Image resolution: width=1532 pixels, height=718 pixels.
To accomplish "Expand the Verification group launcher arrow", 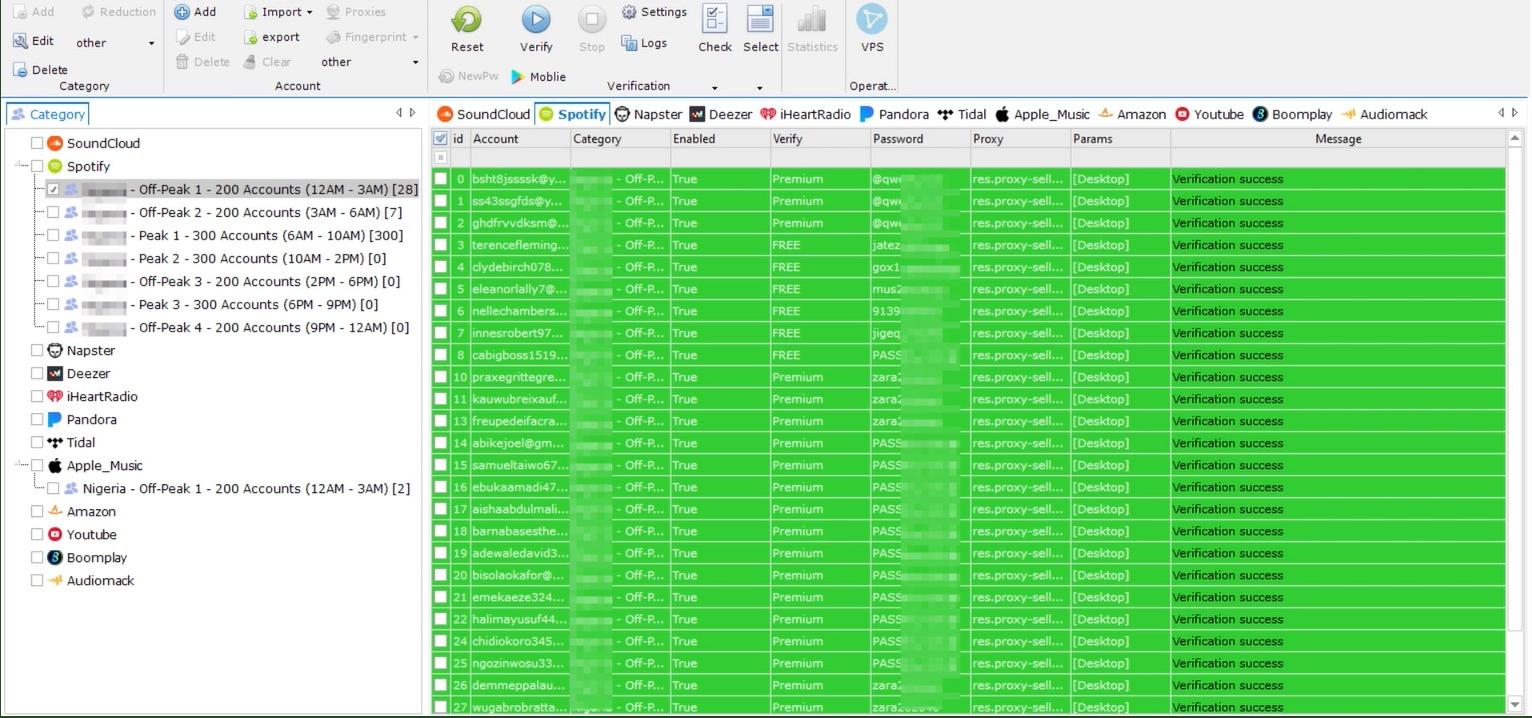I will (x=714, y=88).
